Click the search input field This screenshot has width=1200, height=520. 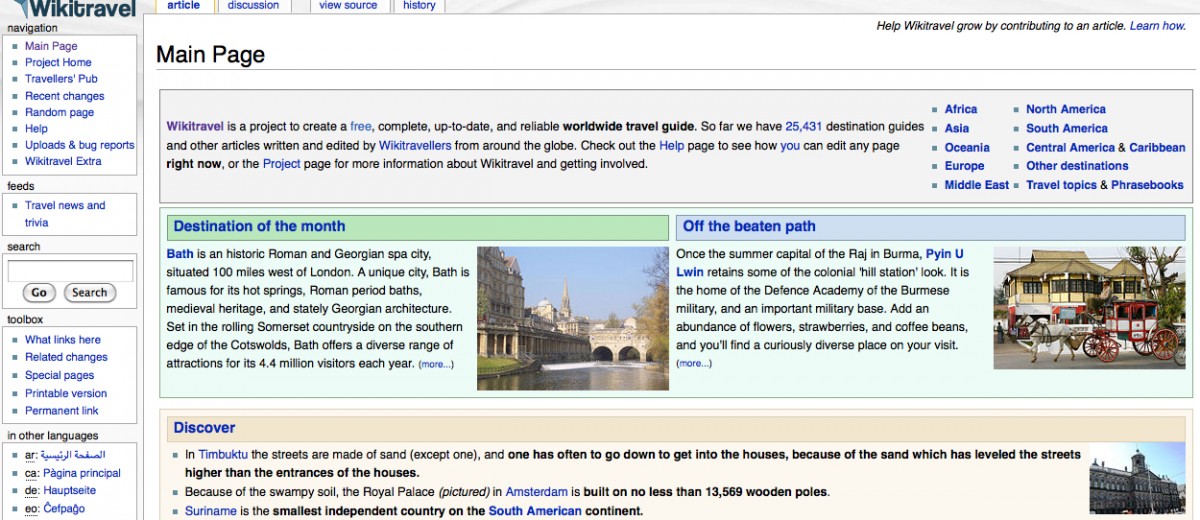tap(70, 271)
